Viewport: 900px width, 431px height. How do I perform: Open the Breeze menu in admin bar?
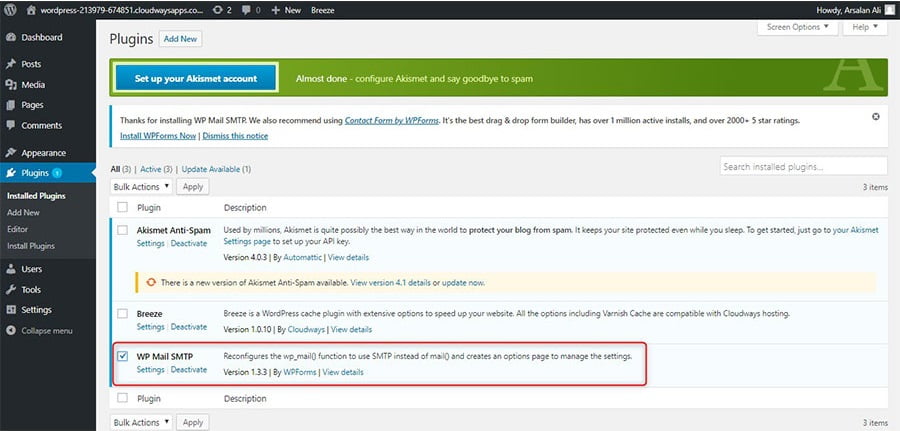click(x=323, y=10)
